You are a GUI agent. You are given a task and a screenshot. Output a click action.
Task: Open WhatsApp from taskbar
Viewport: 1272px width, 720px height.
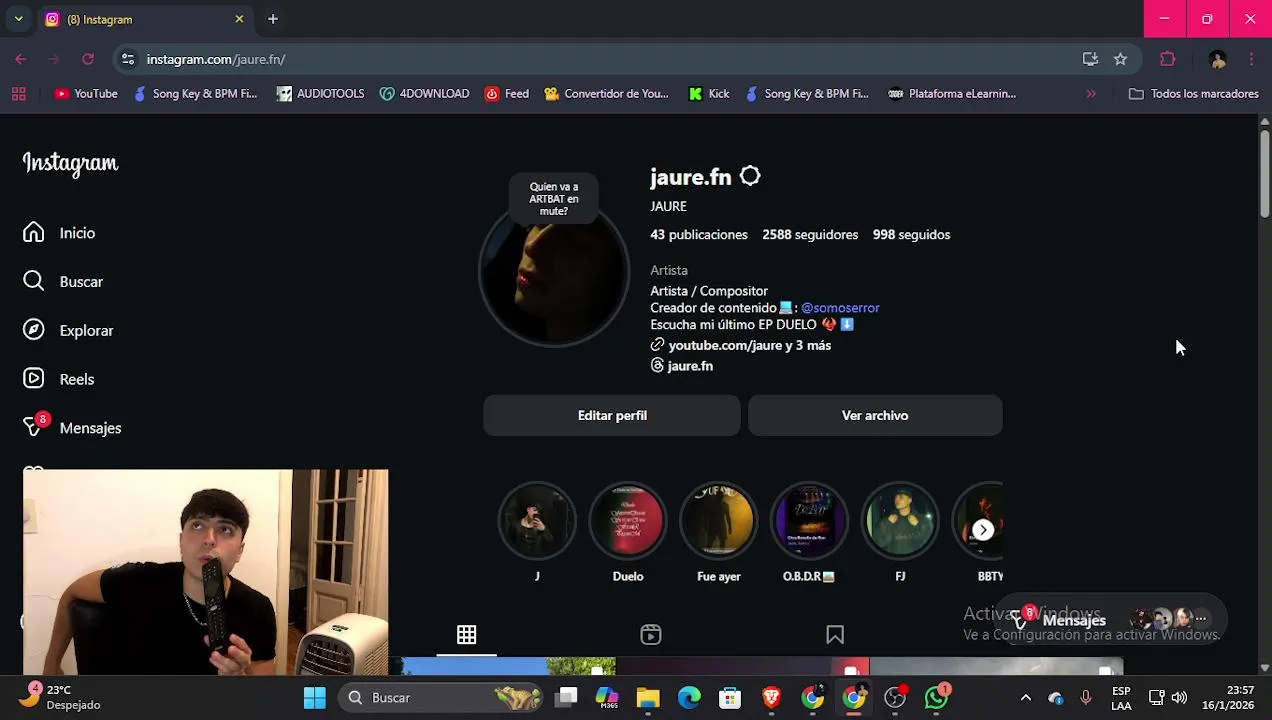(x=936, y=698)
